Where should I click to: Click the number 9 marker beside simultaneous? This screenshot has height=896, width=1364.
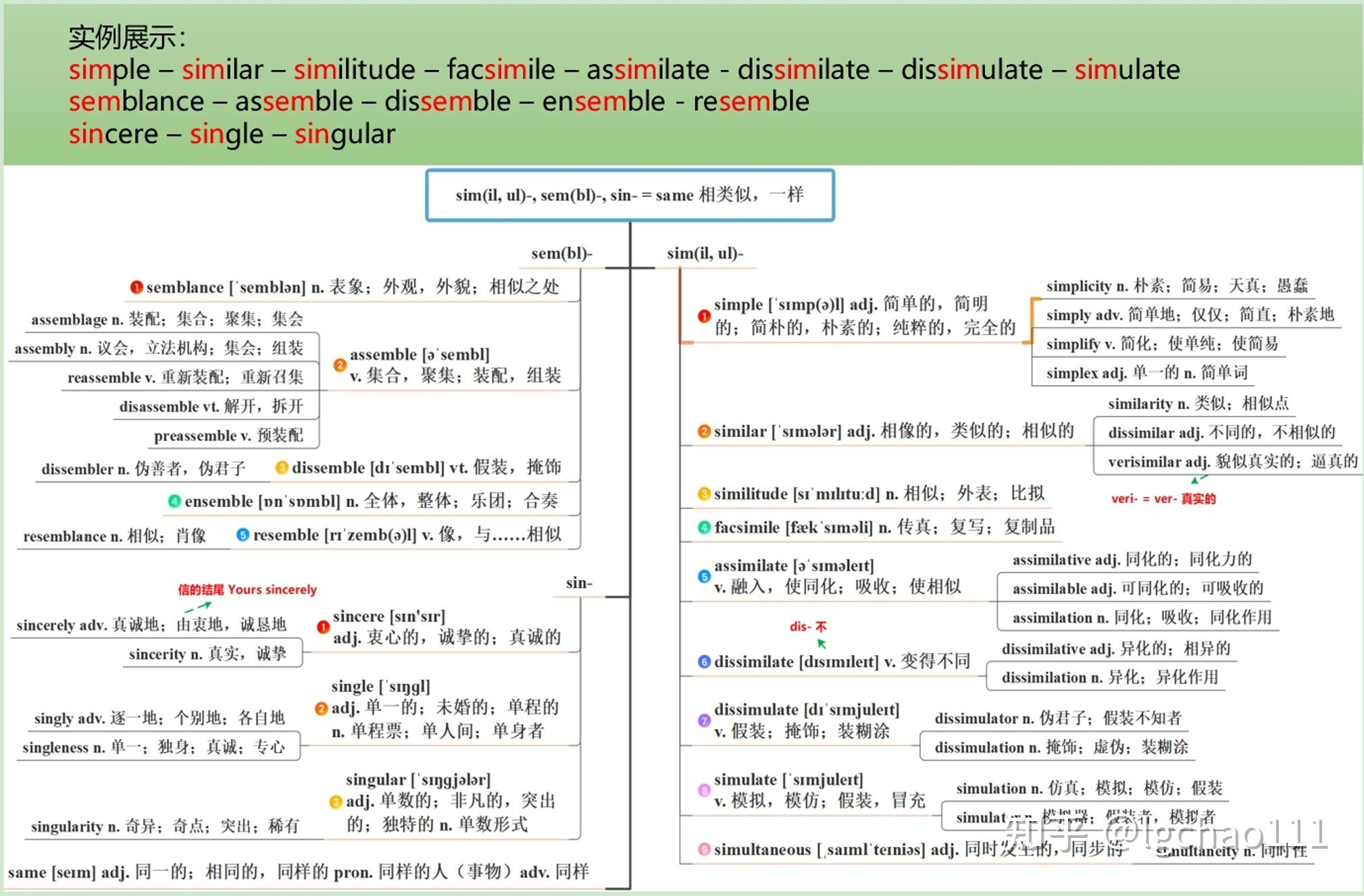(x=704, y=849)
